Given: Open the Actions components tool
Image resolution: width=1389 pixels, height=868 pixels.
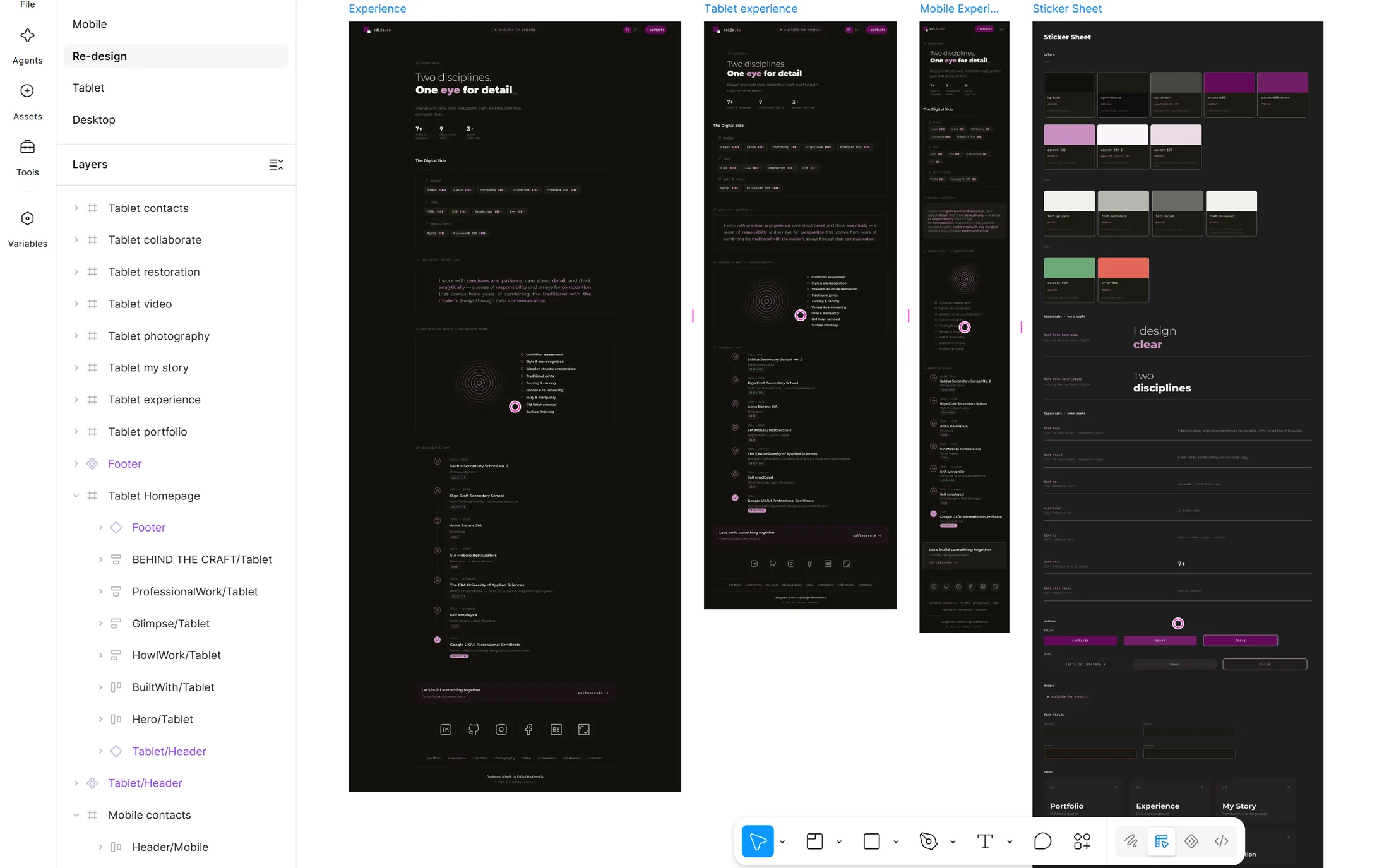Looking at the screenshot, I should point(1082,841).
